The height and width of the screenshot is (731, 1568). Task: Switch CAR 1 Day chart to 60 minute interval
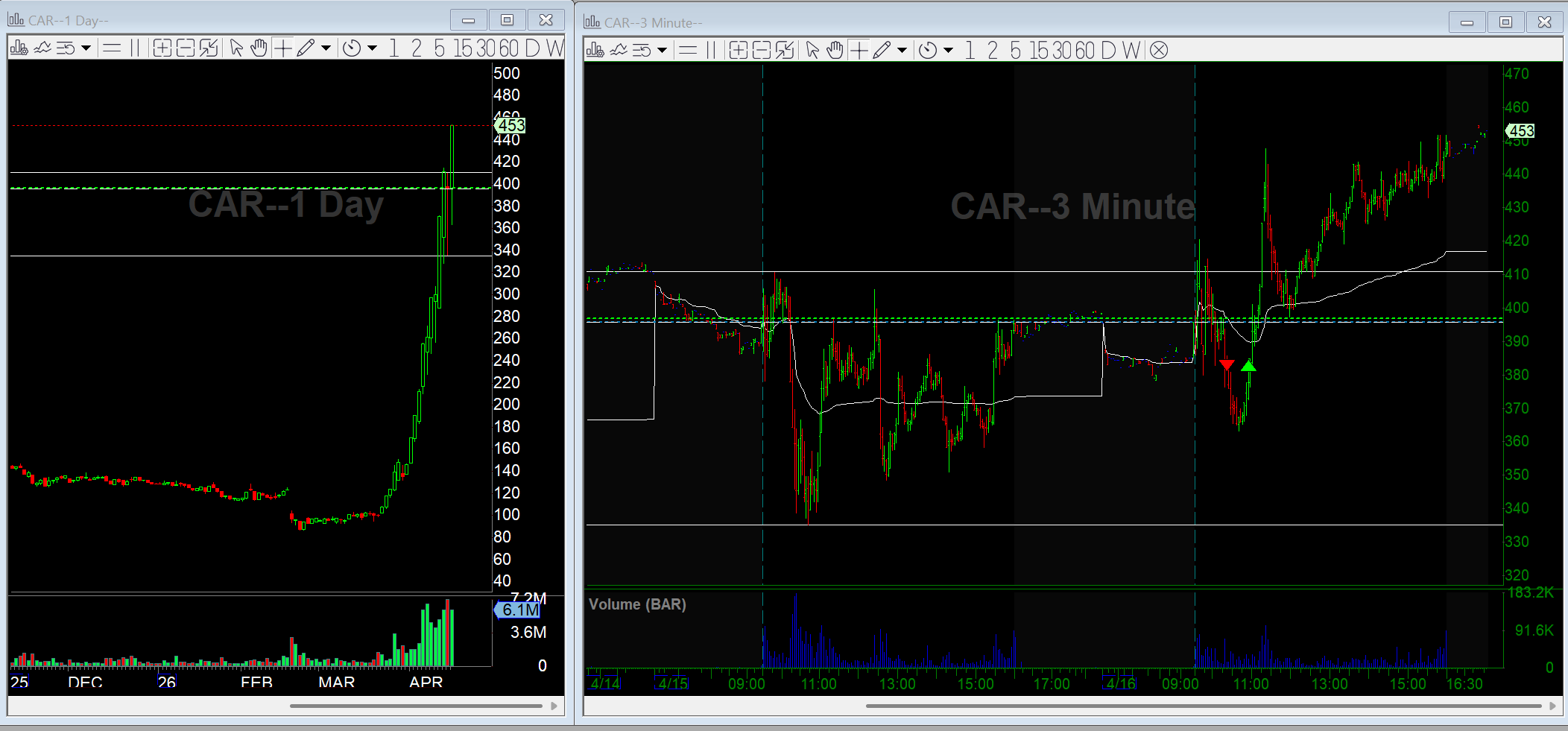pyautogui.click(x=509, y=48)
